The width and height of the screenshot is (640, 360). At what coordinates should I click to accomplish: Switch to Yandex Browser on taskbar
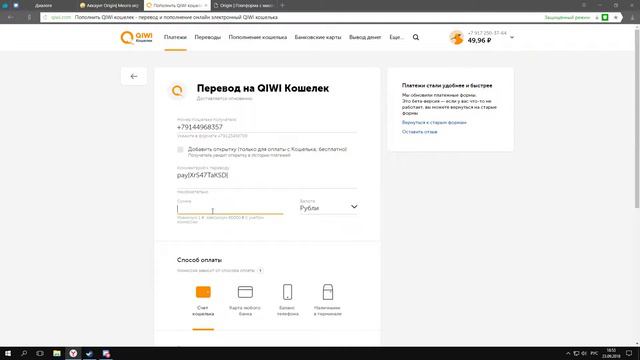[73, 353]
